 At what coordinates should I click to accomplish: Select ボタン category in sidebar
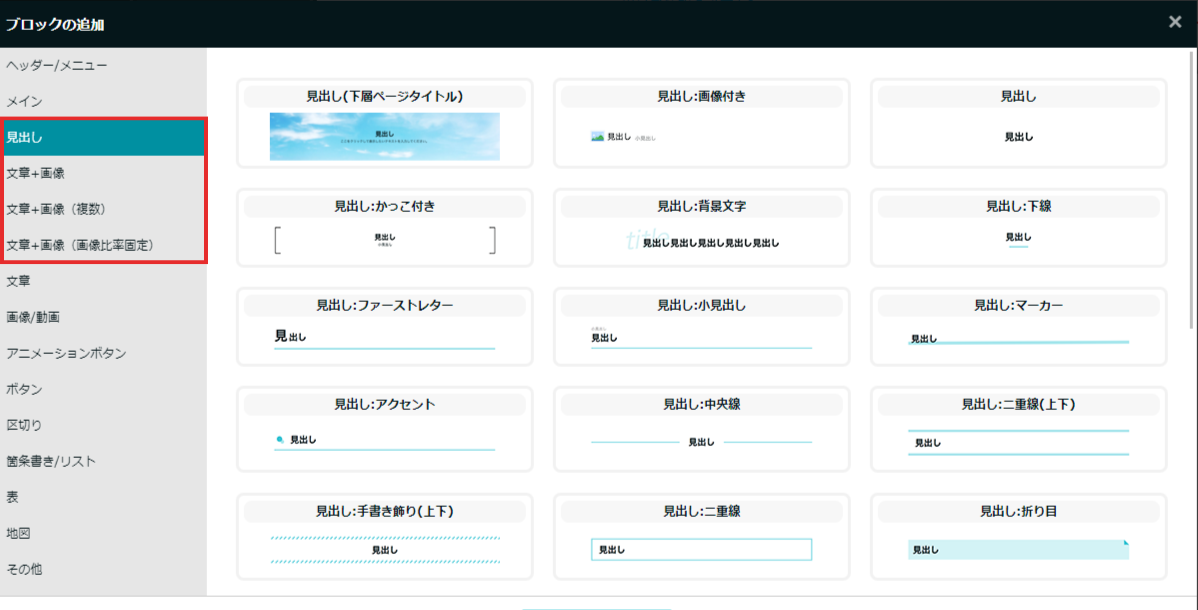tap(103, 389)
